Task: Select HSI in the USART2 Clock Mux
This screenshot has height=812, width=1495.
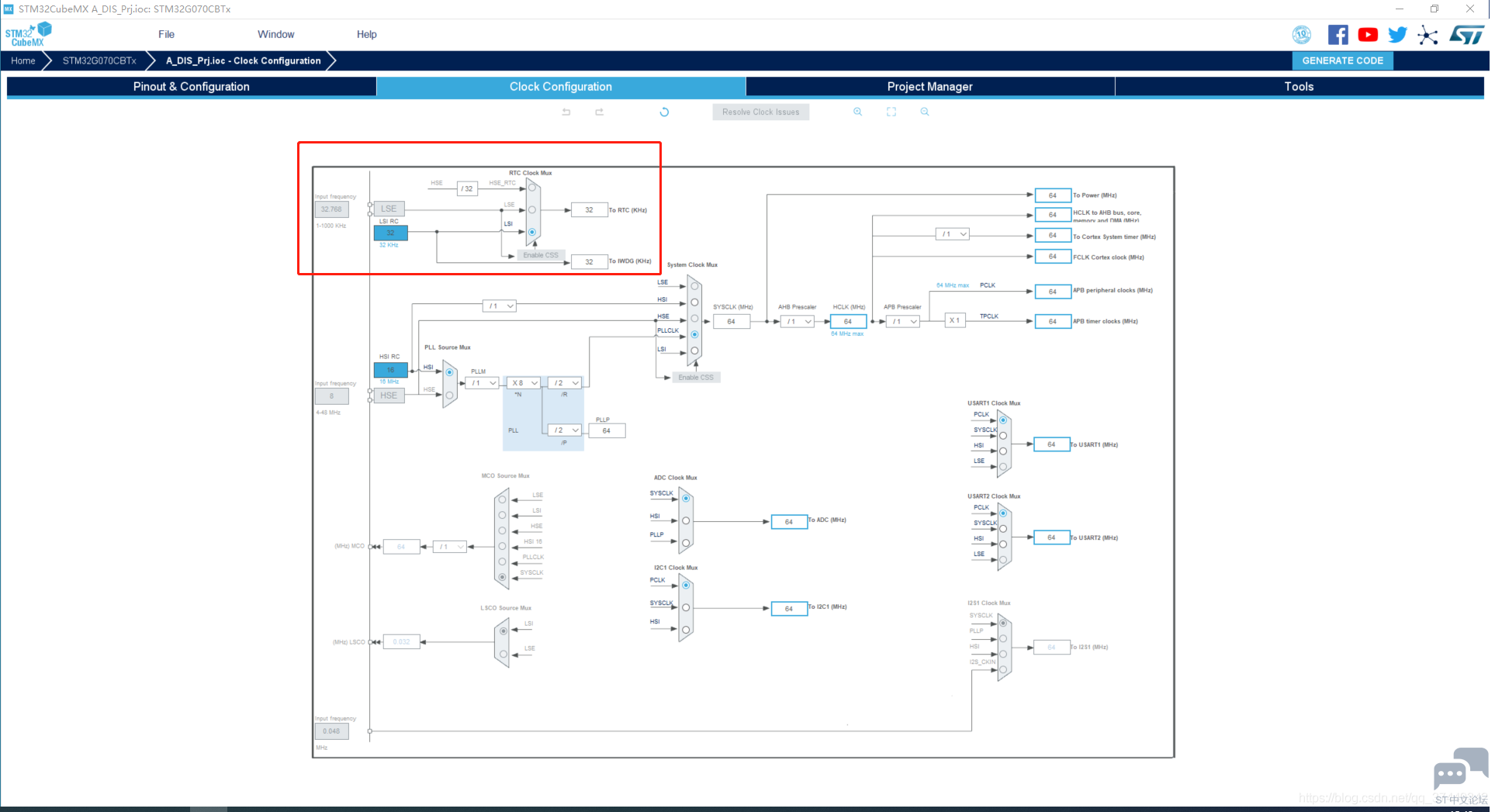Action: [x=1003, y=544]
